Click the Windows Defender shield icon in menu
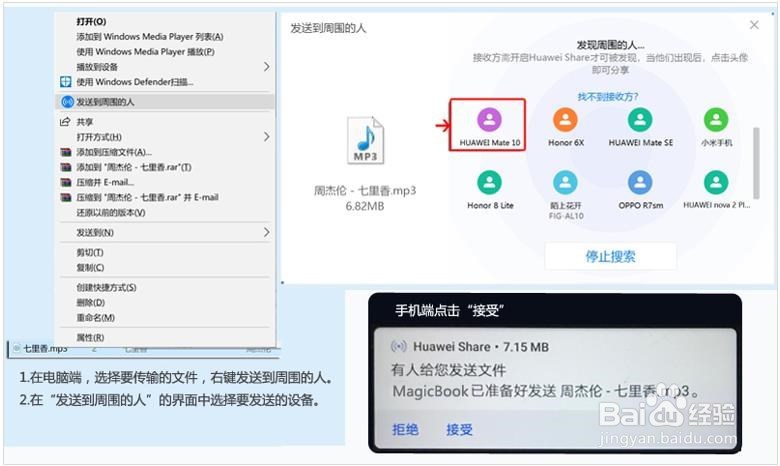Screen dimensions: 780x466 coord(66,82)
